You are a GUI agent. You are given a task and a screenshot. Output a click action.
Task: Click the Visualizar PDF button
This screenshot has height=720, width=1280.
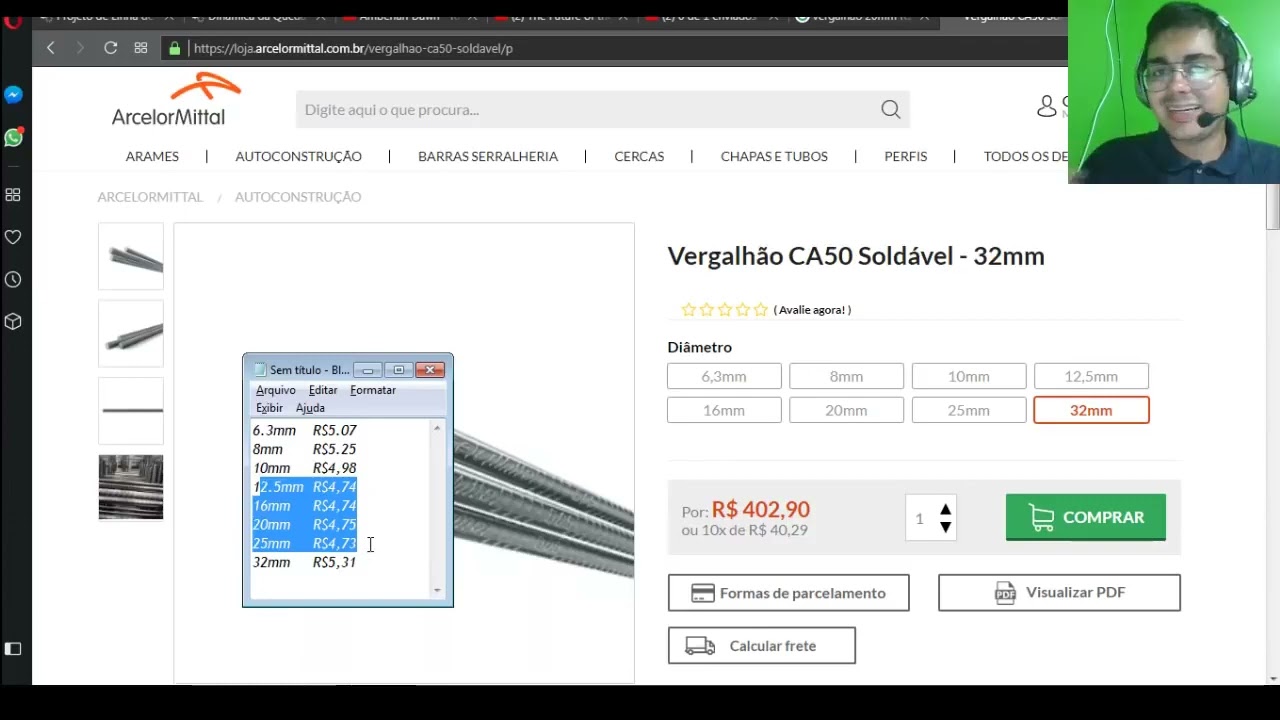(1059, 593)
